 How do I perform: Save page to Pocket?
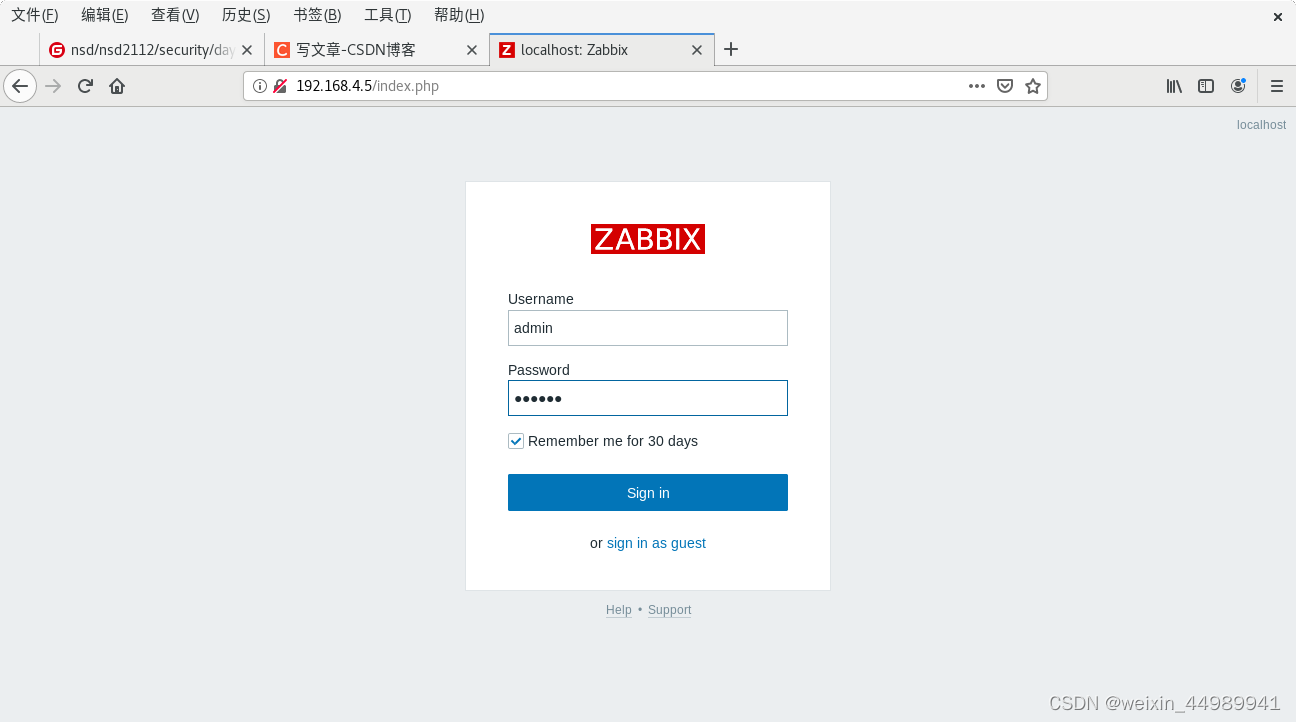pos(1005,86)
